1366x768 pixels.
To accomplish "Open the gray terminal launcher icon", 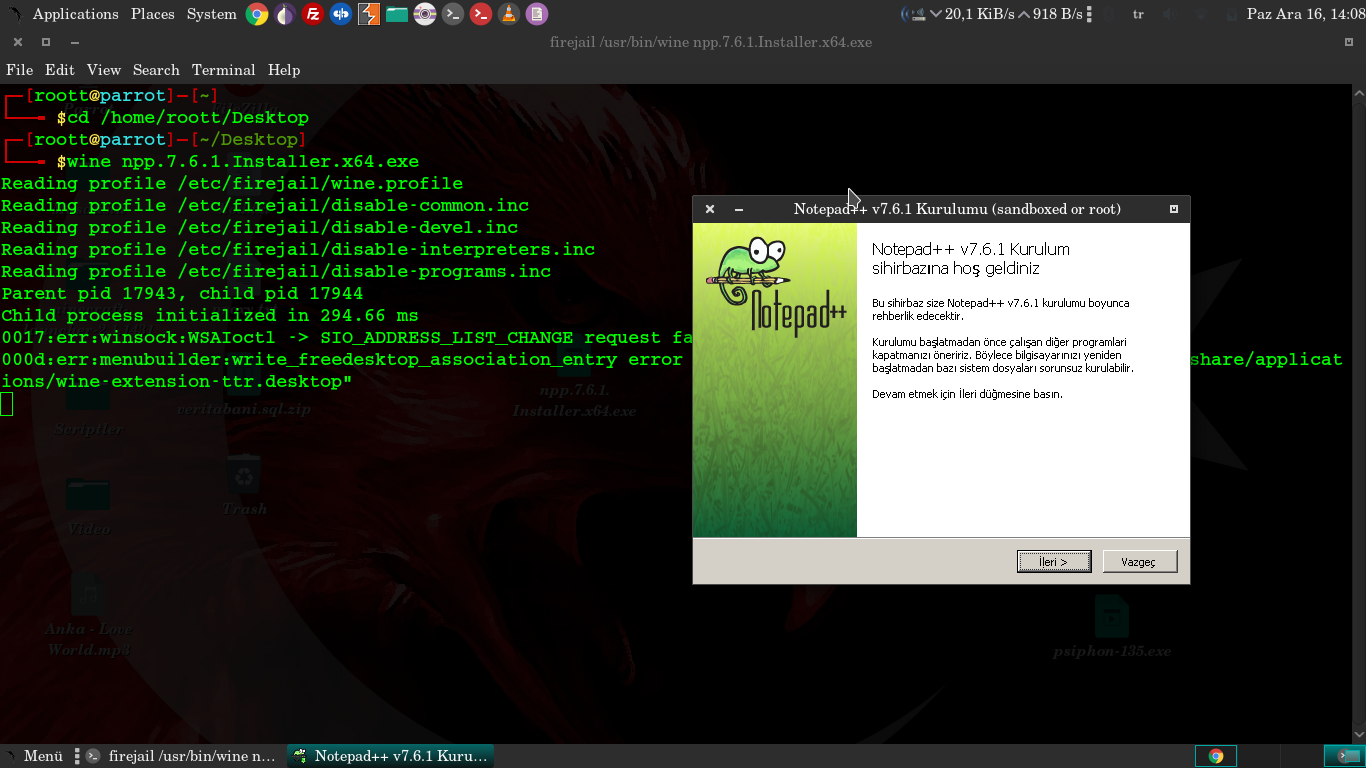I will (453, 14).
